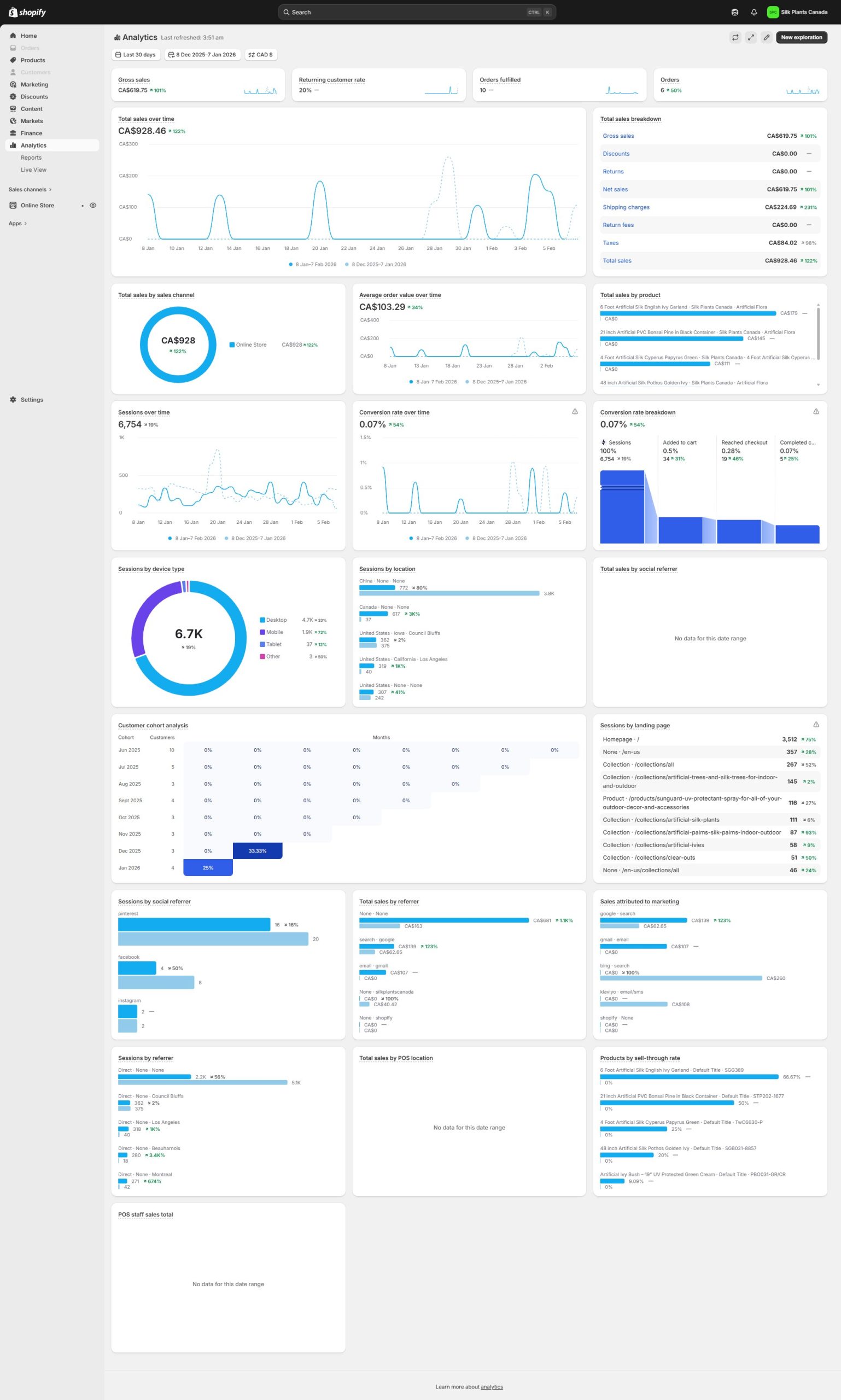This screenshot has height=1400, width=841.
Task: Click the auto-refresh dashboard icon
Action: click(x=735, y=37)
